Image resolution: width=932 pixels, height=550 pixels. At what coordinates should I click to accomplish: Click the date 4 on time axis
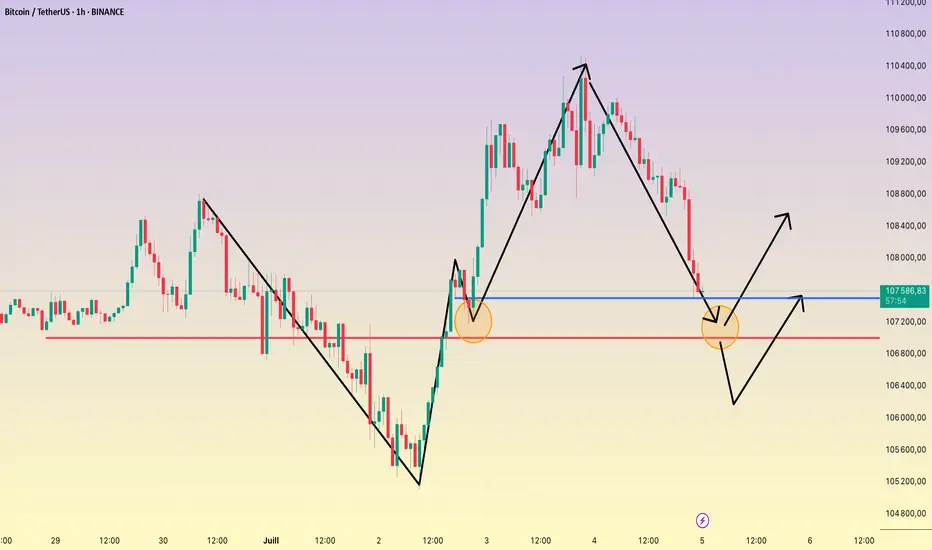pyautogui.click(x=594, y=540)
